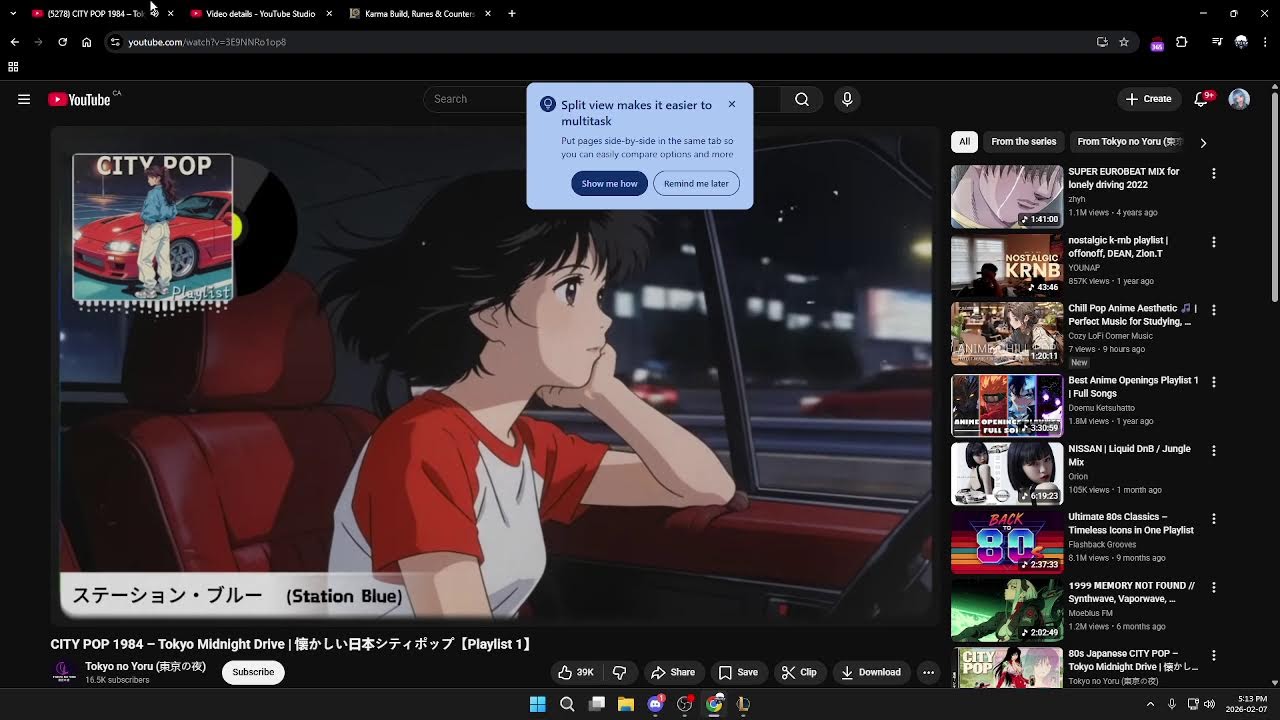
Task: Open options for Best Anime Openings video
Action: [x=1214, y=382]
